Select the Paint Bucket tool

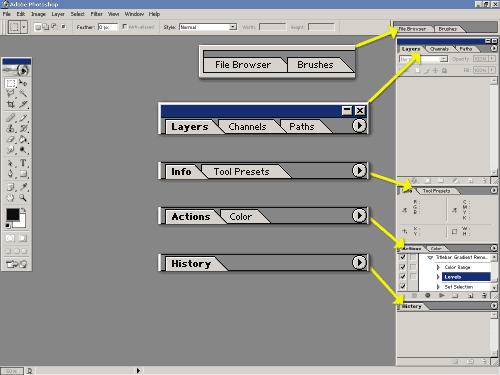point(23,139)
